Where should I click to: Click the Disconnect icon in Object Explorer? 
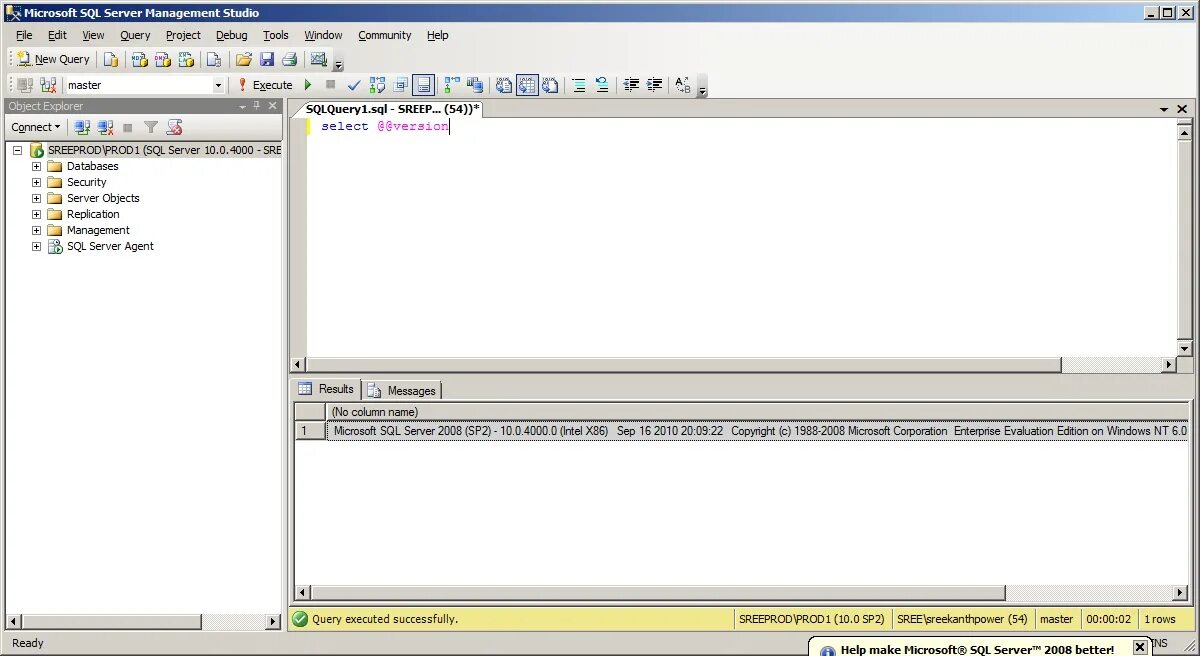105,127
